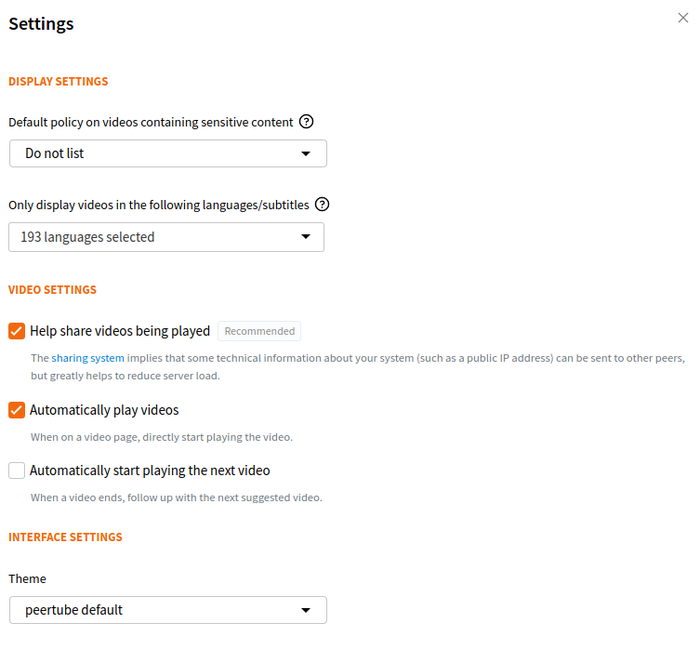The width and height of the screenshot is (700, 663).
Task: Open help icon for languages/subtitles filter
Action: 322,204
